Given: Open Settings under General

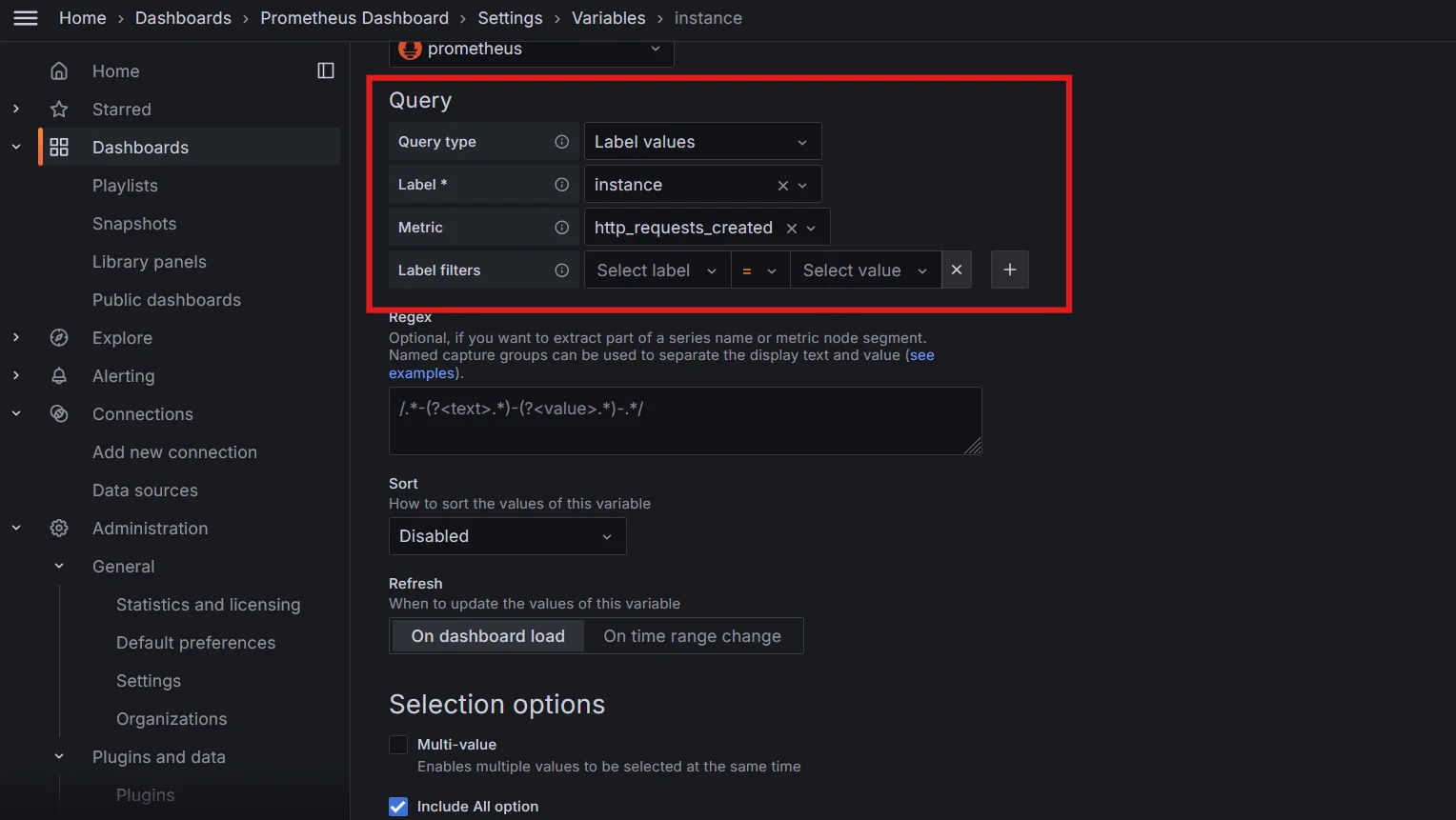Looking at the screenshot, I should 149,681.
